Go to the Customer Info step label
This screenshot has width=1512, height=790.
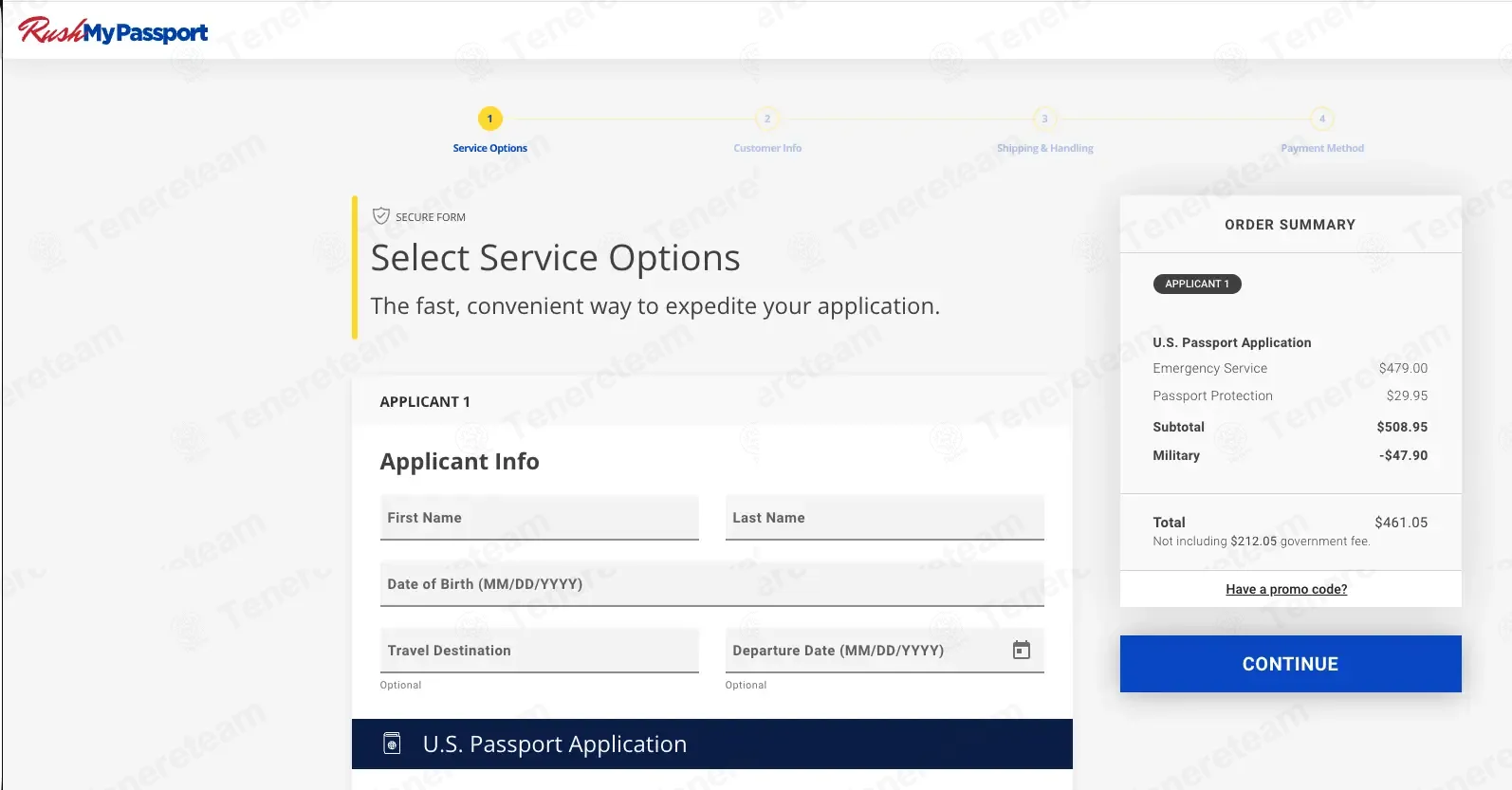coord(767,148)
